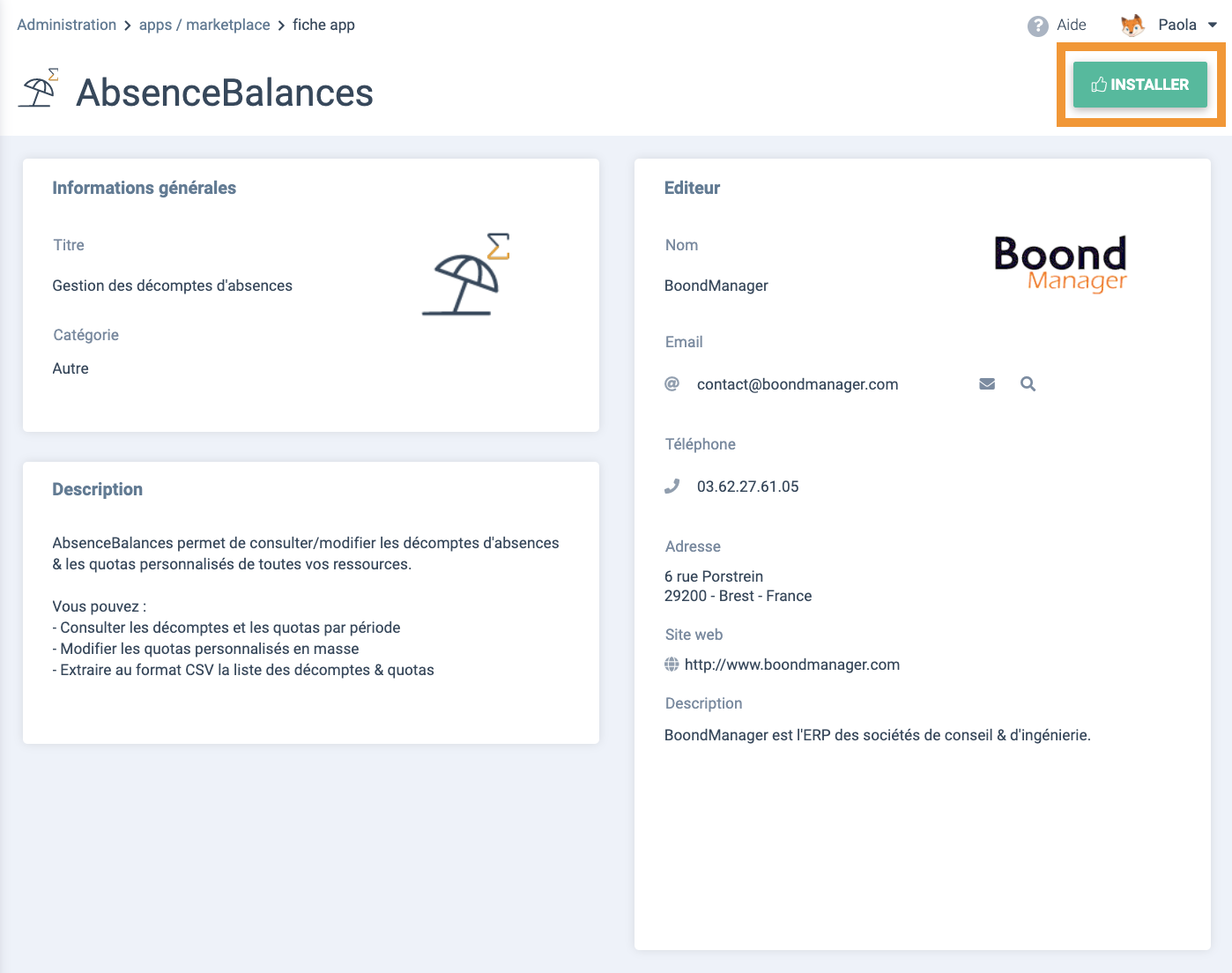The image size is (1232, 973).
Task: Open the Aide help icon
Action: tap(1038, 26)
